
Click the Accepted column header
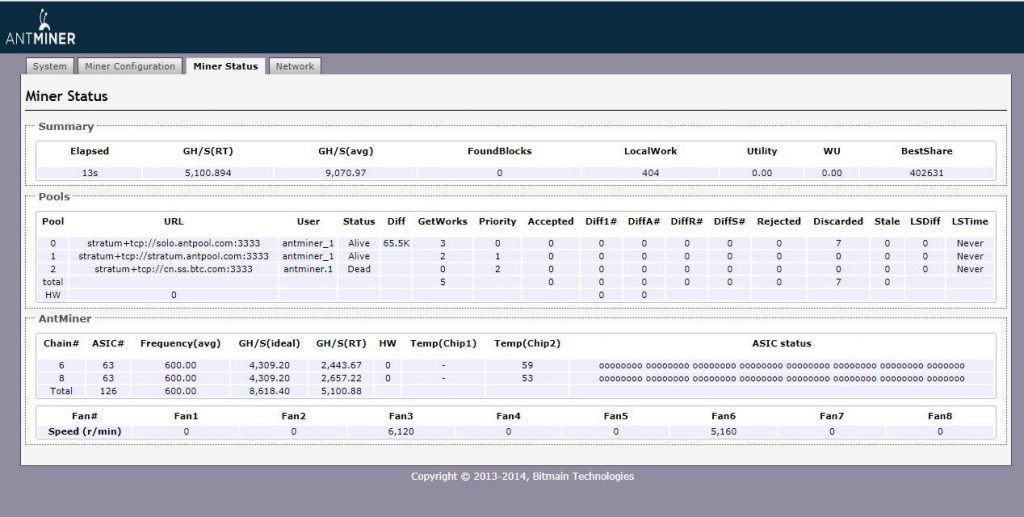click(551, 221)
